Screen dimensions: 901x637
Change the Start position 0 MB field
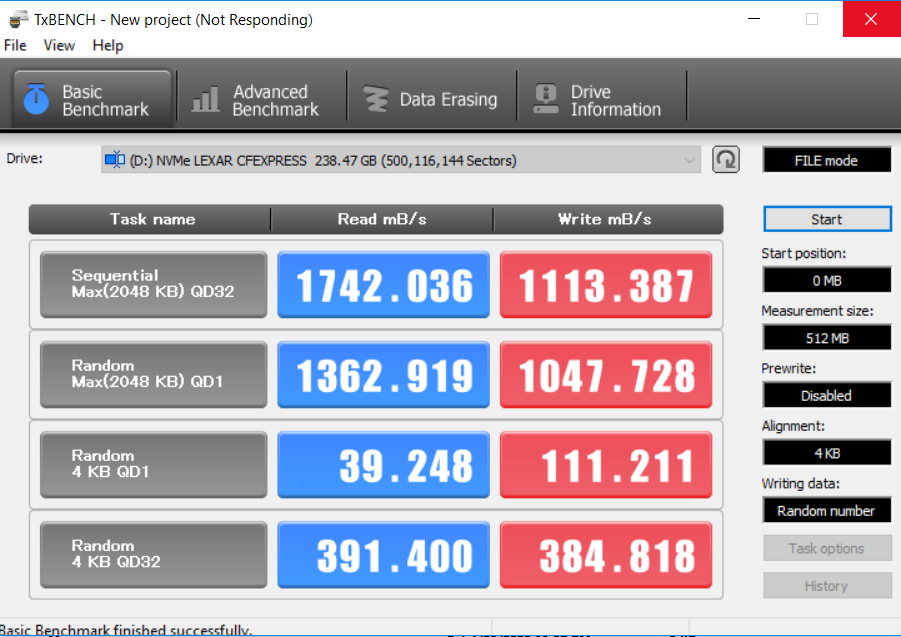(x=826, y=280)
